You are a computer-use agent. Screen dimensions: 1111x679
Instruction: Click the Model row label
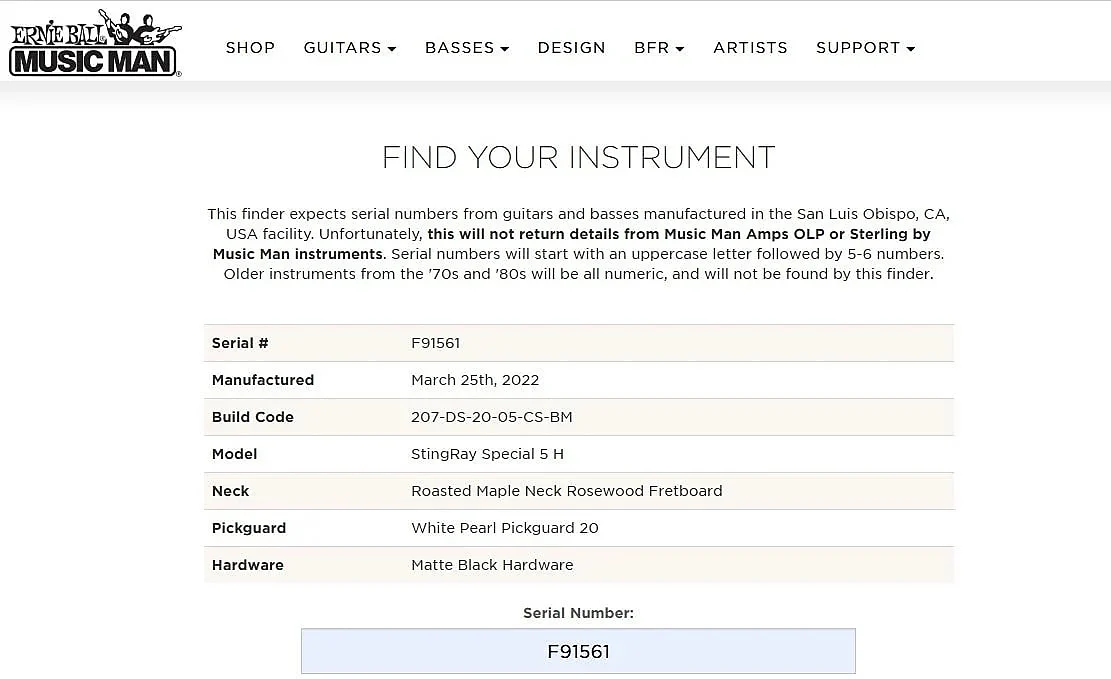(235, 454)
